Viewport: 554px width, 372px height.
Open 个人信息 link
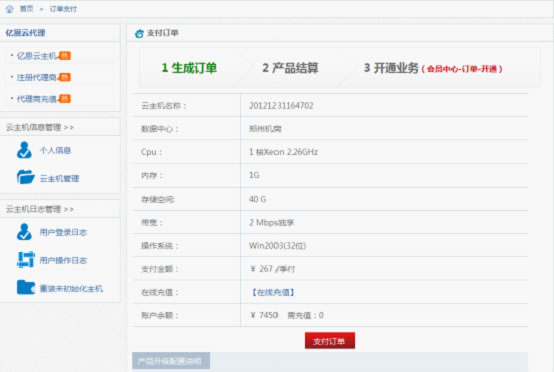55,150
